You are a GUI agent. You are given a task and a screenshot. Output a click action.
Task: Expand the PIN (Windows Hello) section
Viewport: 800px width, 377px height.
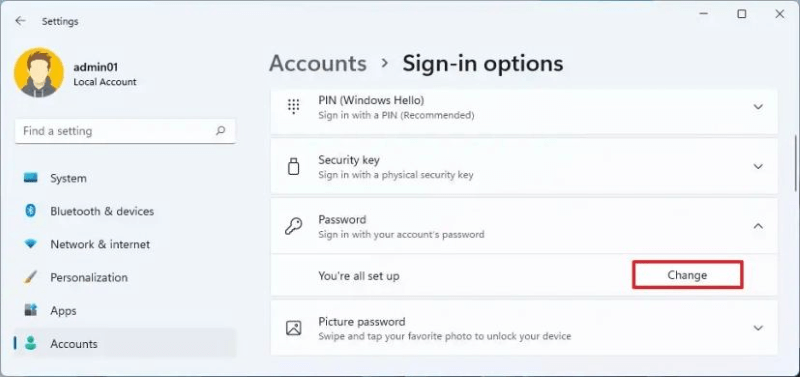[758, 107]
